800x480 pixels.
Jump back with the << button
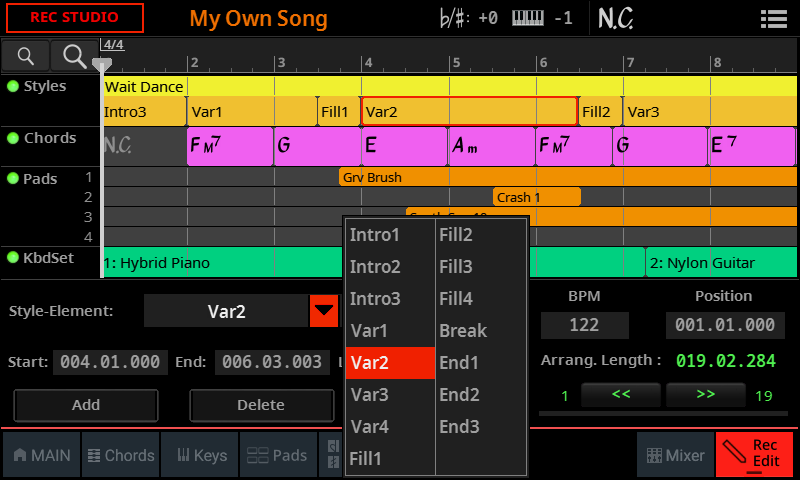[x=621, y=395]
